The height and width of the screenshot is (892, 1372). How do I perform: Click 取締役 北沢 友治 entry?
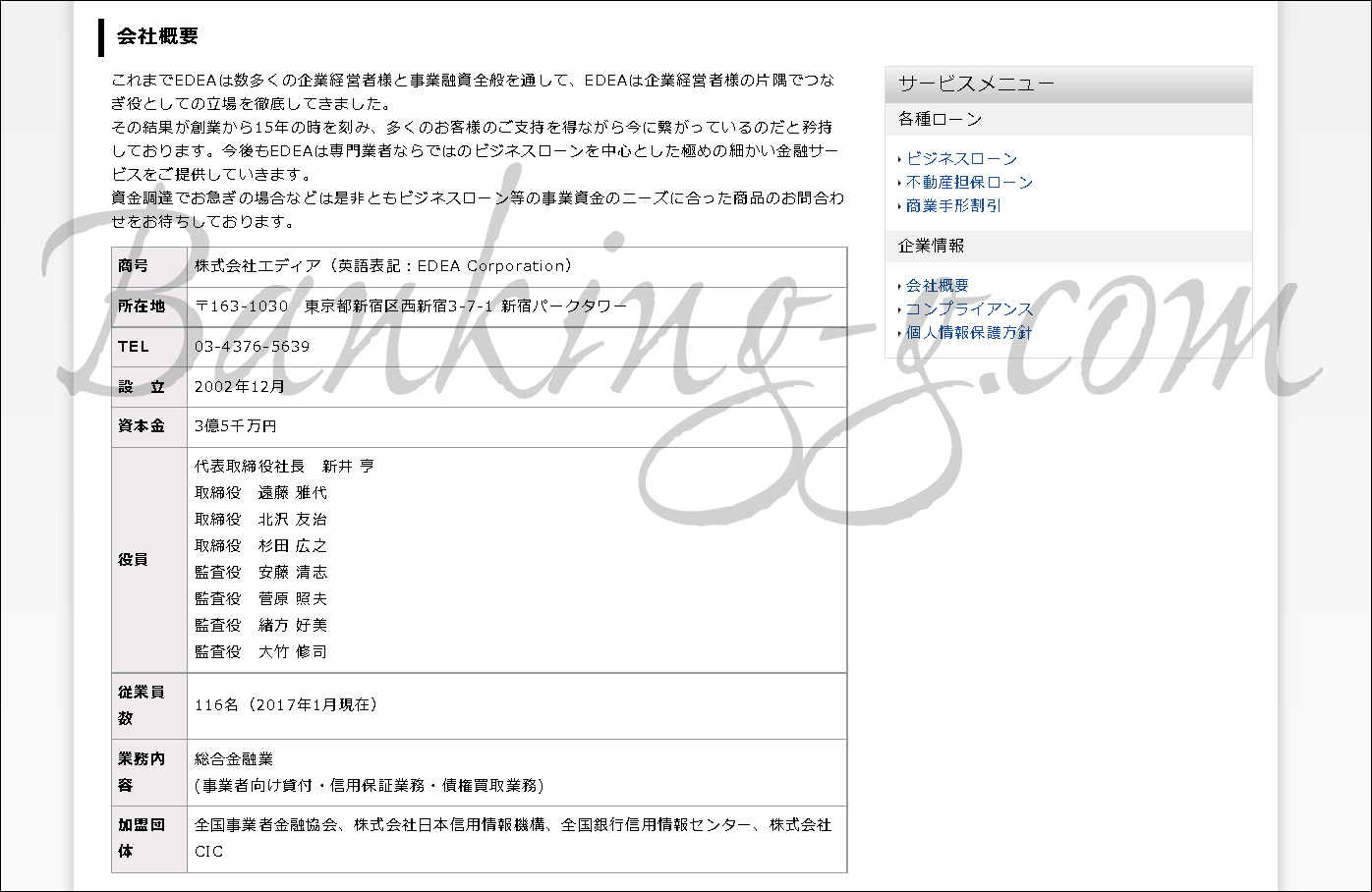click(x=260, y=520)
